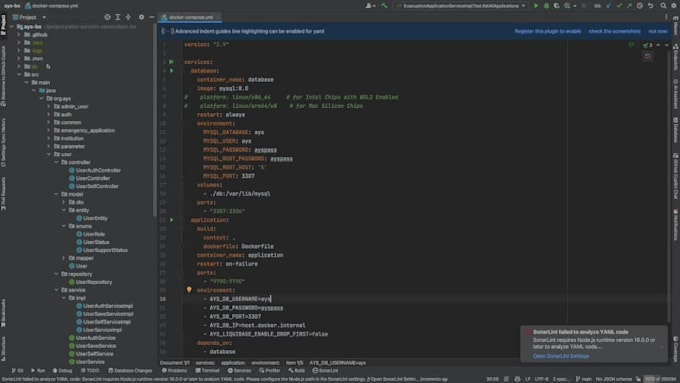Select the docker-compose.yml editor tab

(190, 17)
